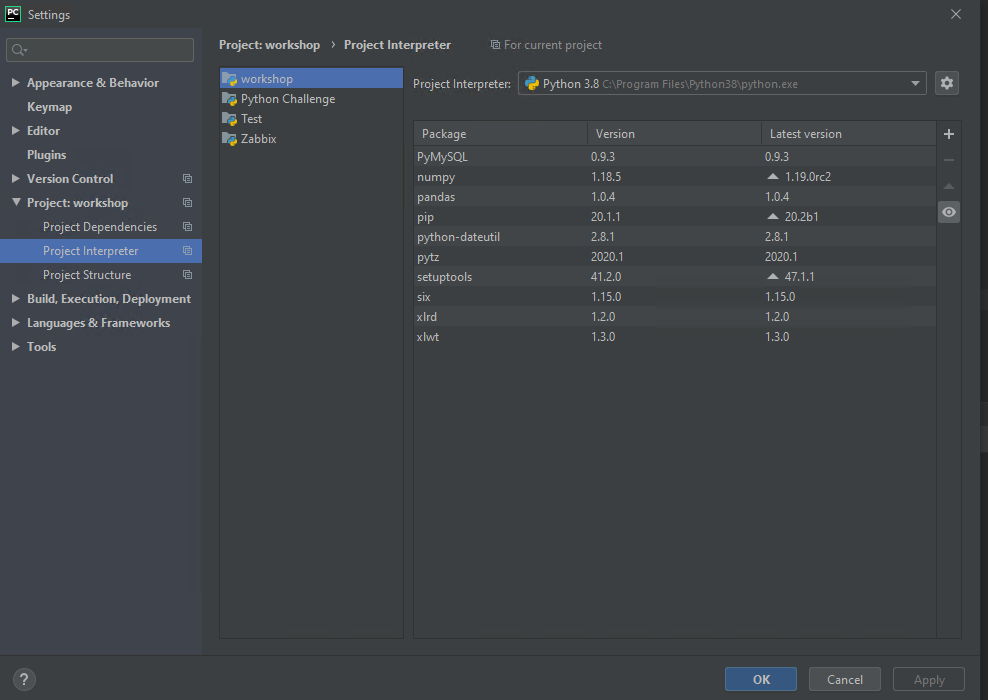This screenshot has height=700, width=988.
Task: Select the Zabbix project in list
Action: coord(311,139)
